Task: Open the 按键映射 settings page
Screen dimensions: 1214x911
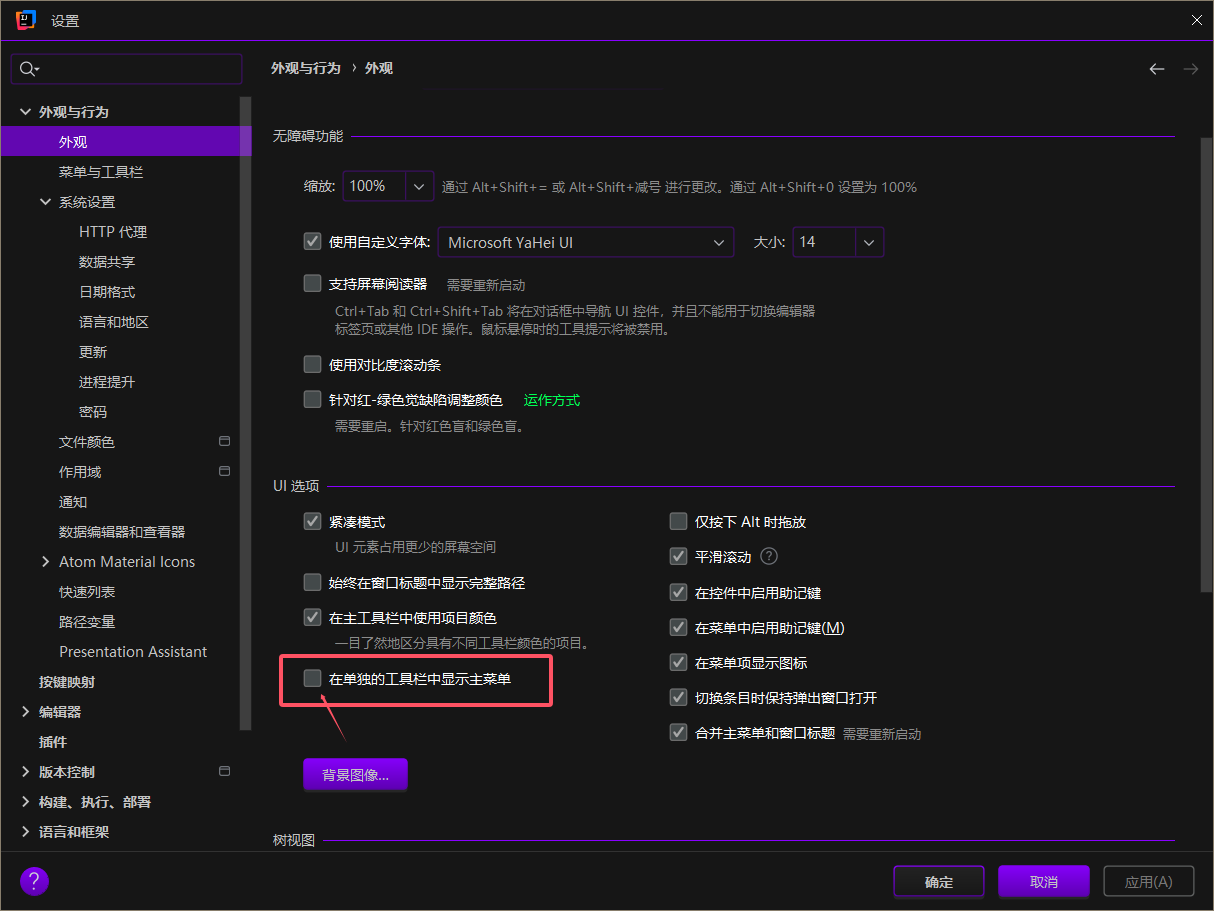Action: [x=67, y=682]
